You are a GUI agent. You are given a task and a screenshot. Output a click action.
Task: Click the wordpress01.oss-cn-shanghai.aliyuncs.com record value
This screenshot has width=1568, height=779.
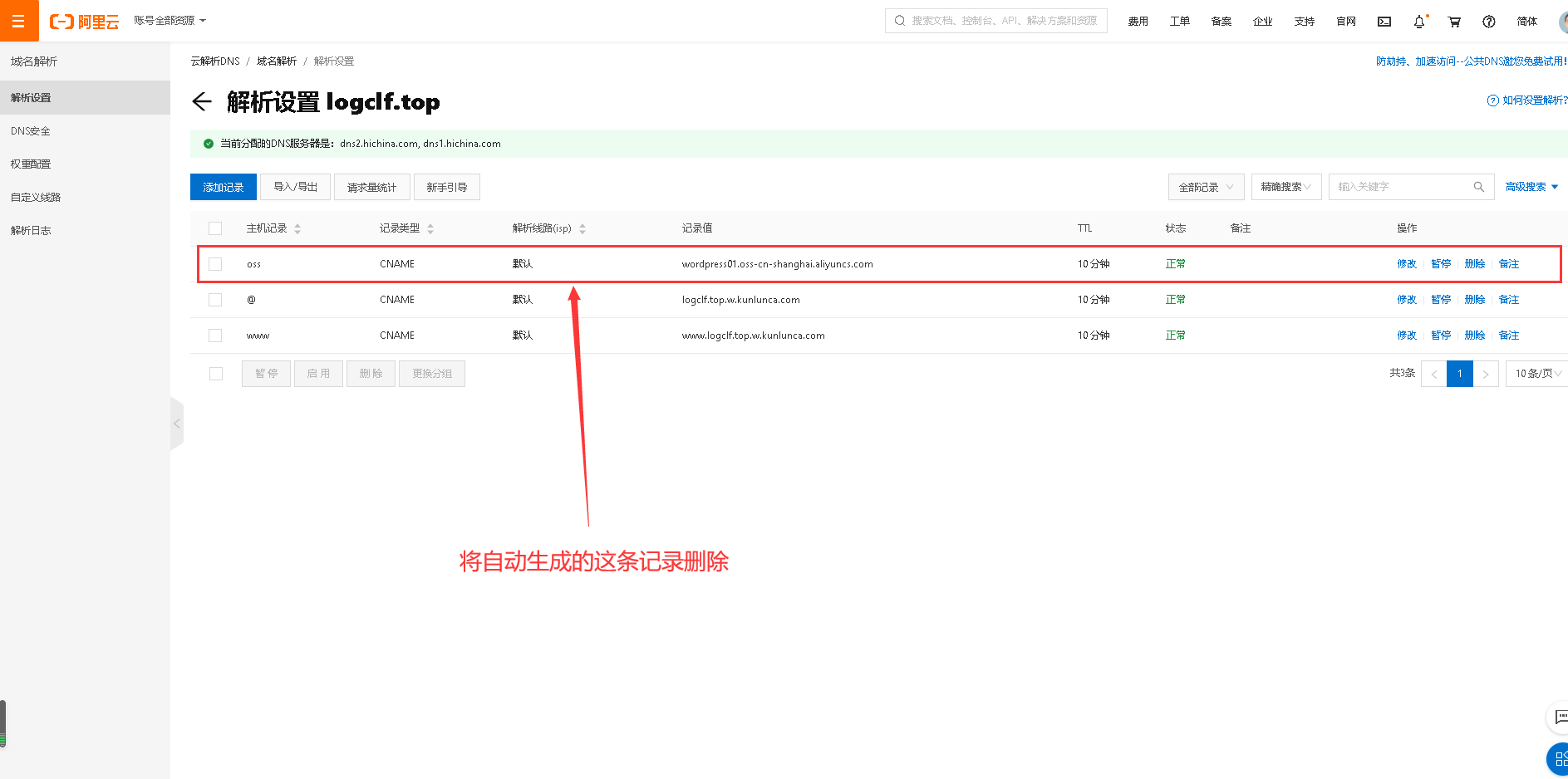click(778, 264)
